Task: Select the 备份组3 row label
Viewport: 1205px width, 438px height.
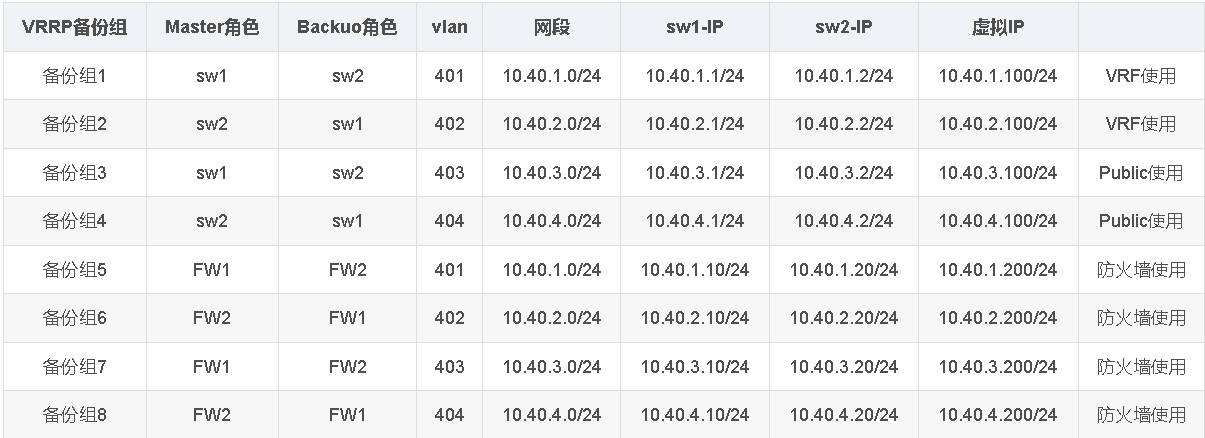Action: tap(75, 173)
